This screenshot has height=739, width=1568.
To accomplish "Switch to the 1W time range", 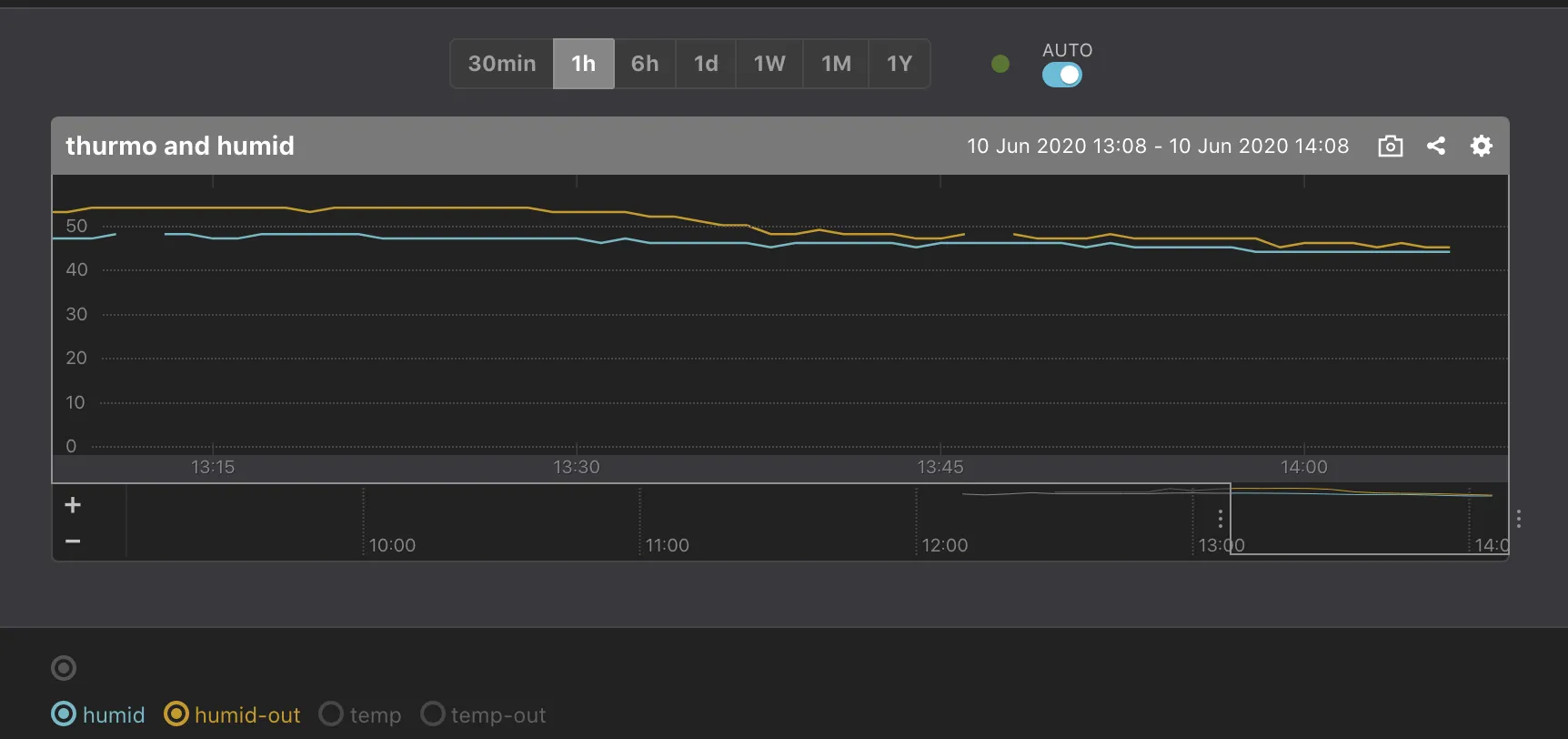I will (769, 64).
